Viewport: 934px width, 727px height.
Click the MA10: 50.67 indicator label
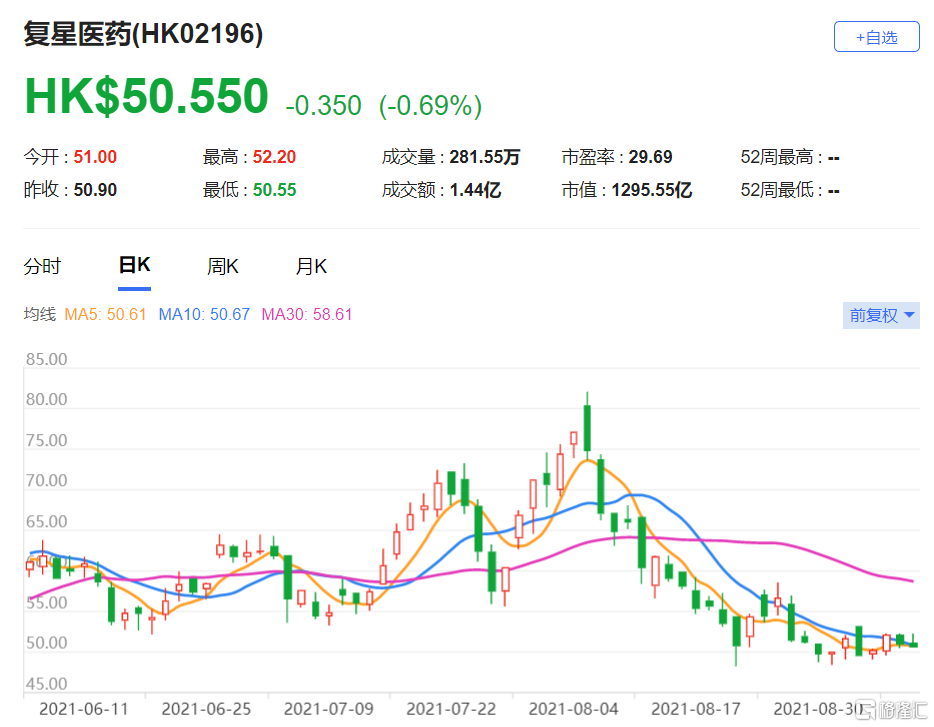point(204,314)
